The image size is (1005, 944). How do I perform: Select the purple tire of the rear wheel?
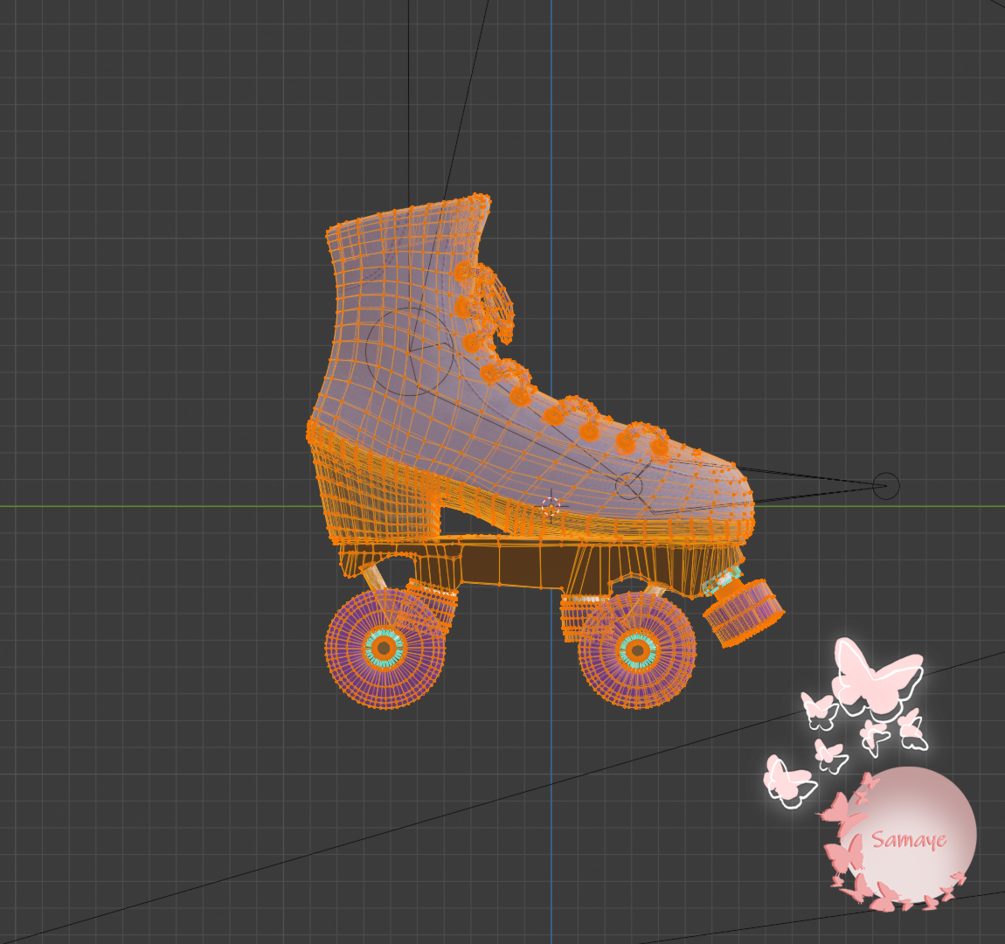[x=385, y=649]
